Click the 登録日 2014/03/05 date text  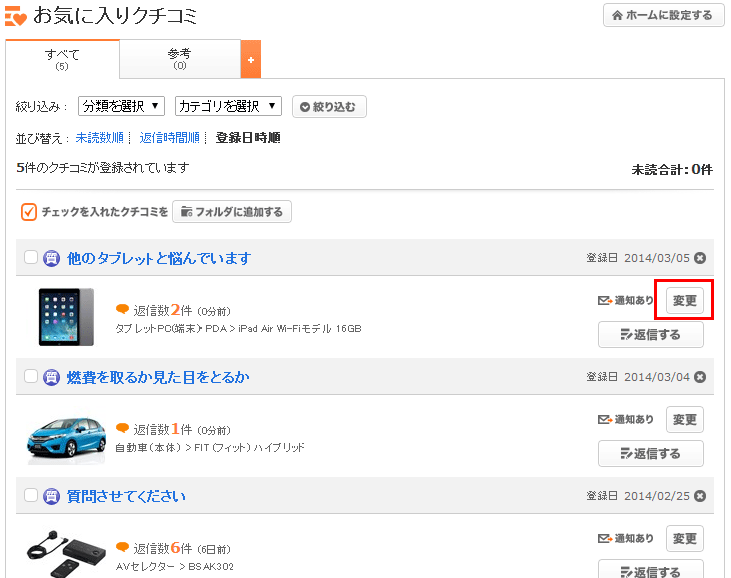pyautogui.click(x=638, y=258)
